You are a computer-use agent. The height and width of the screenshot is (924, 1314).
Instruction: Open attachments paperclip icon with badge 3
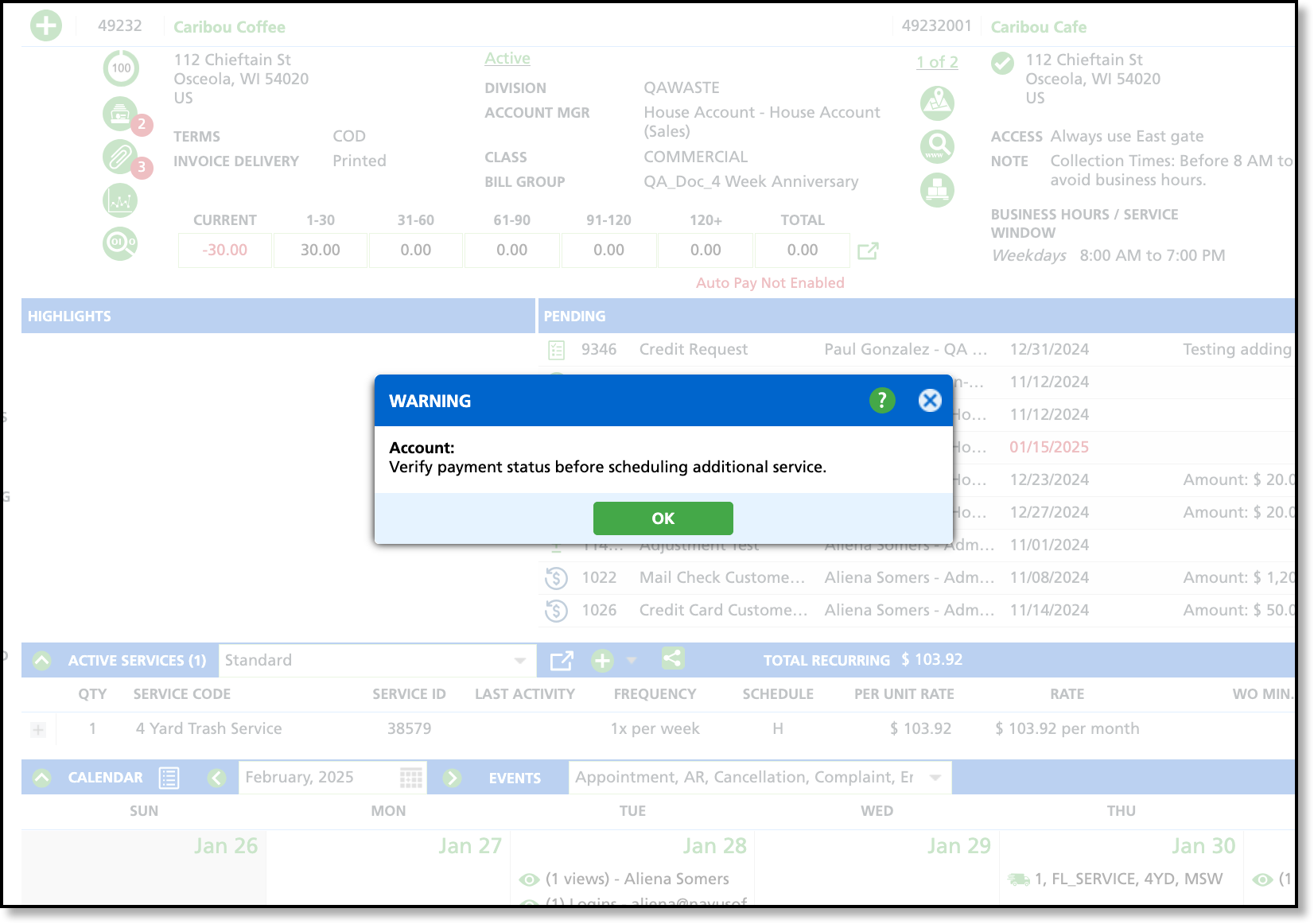click(x=121, y=157)
